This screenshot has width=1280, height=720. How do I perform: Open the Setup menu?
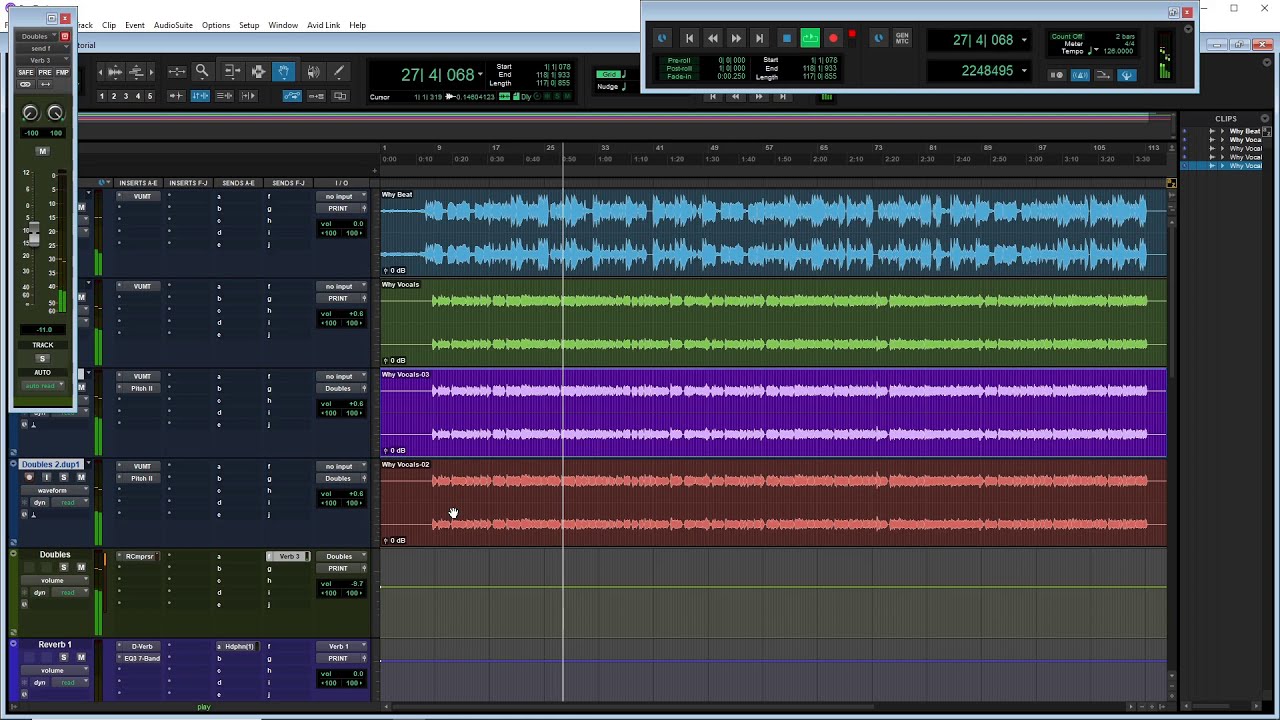249,25
